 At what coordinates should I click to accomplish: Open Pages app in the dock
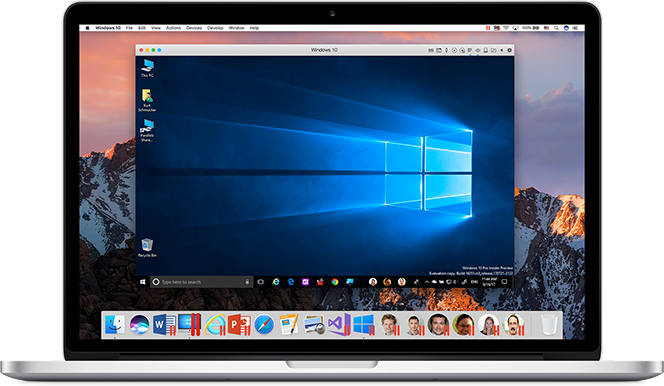pyautogui.click(x=289, y=325)
